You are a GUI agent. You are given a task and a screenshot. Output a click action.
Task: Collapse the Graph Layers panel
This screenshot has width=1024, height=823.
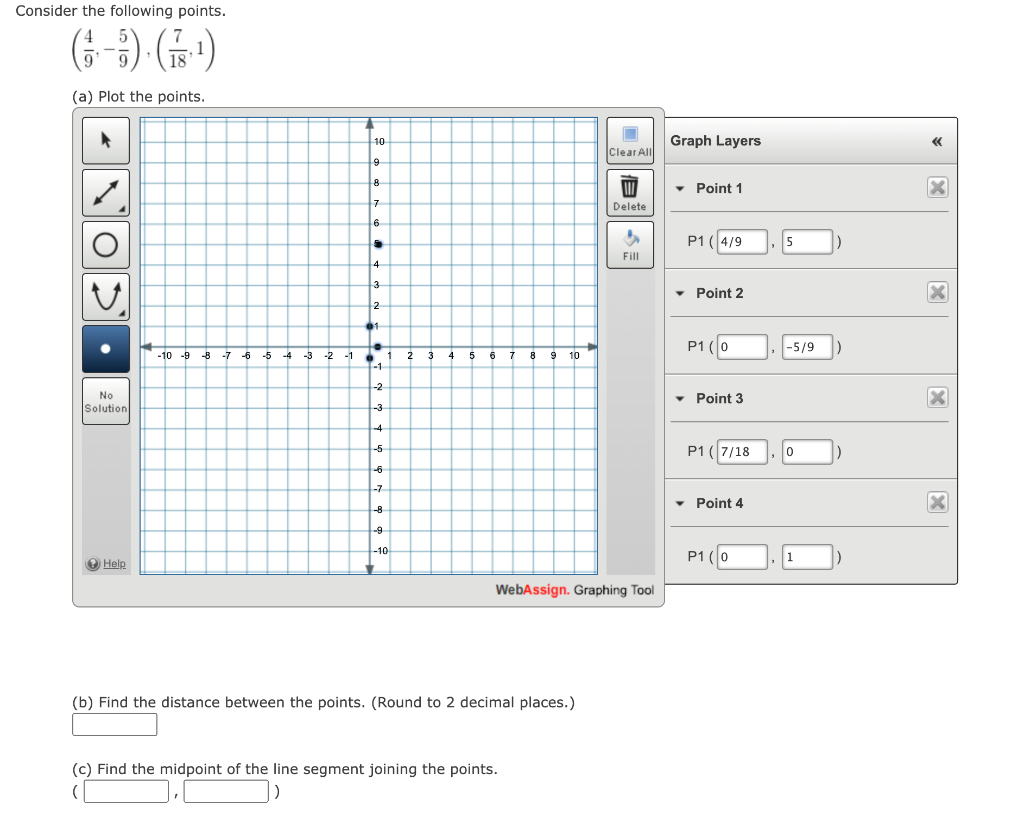pyautogui.click(x=937, y=141)
